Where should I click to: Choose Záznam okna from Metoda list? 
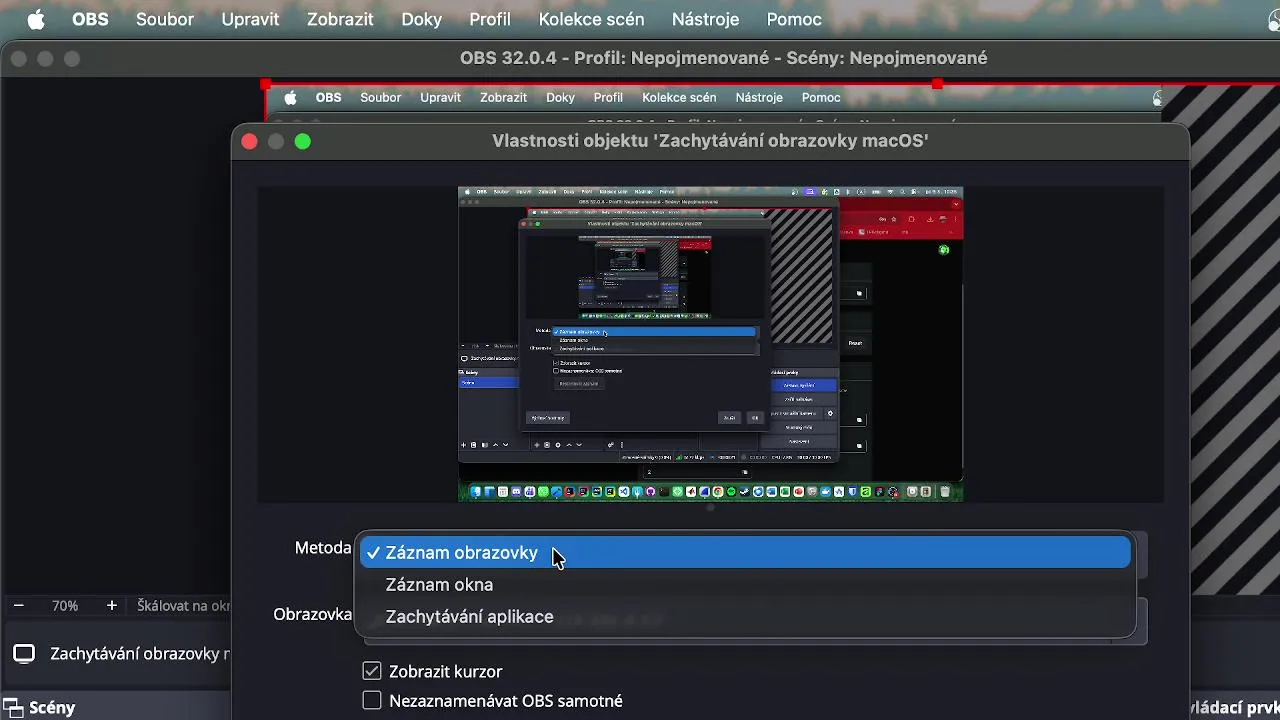(747, 585)
